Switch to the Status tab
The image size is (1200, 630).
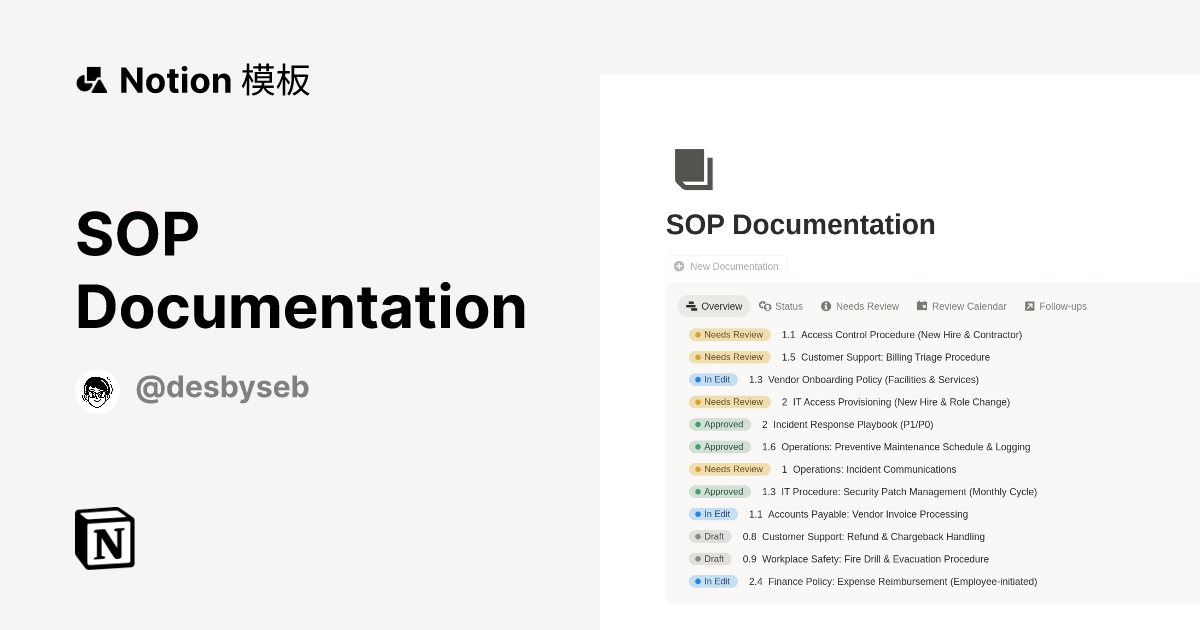(x=781, y=306)
